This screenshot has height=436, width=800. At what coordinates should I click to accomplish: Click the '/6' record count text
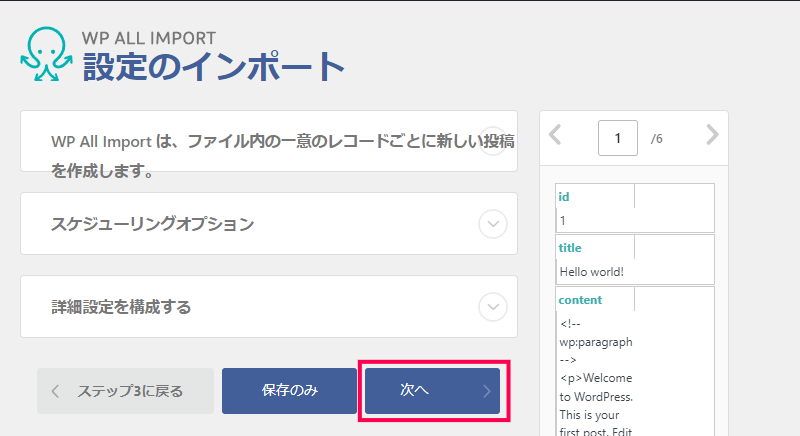point(657,139)
